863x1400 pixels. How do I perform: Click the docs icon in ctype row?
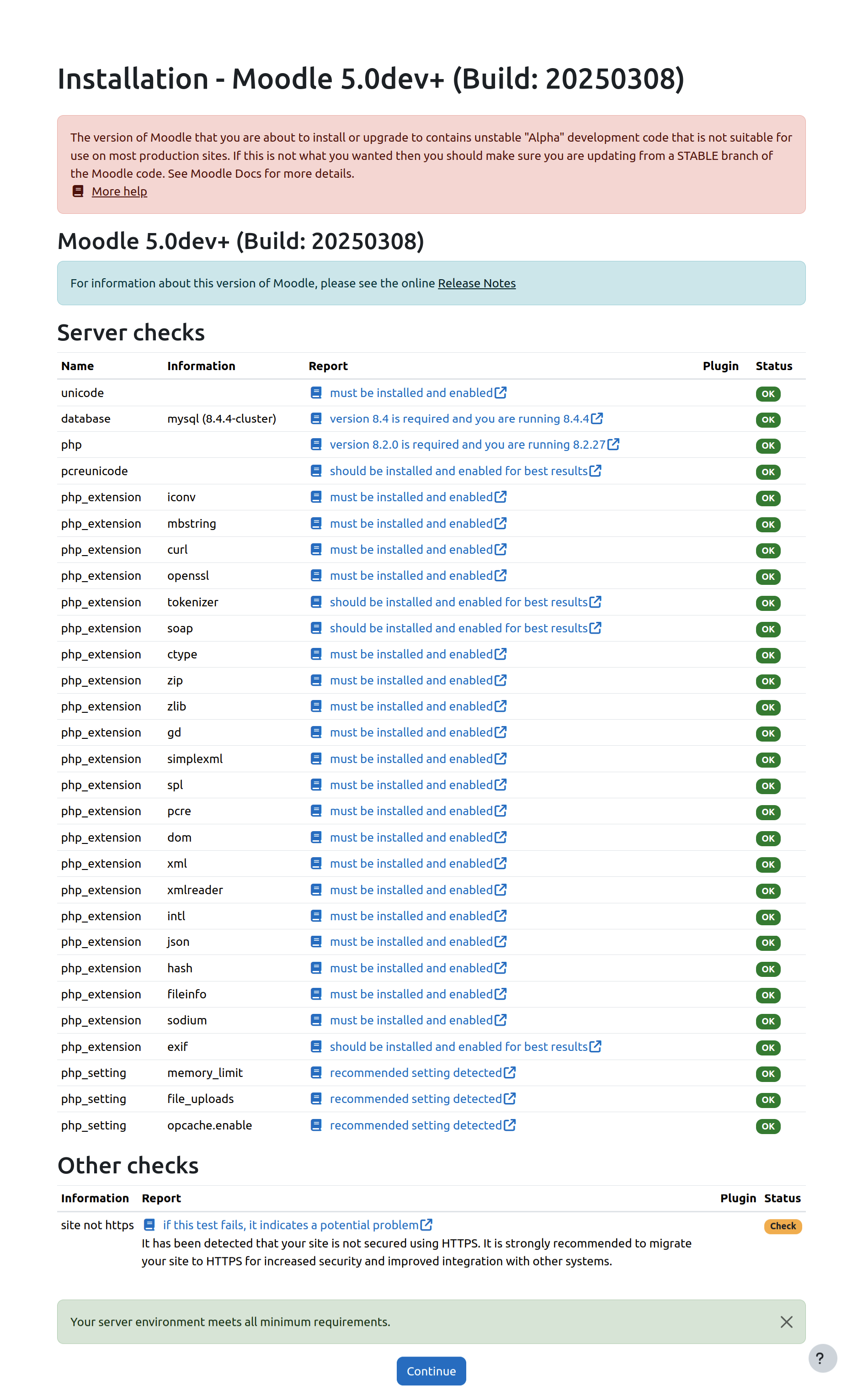pyautogui.click(x=316, y=654)
